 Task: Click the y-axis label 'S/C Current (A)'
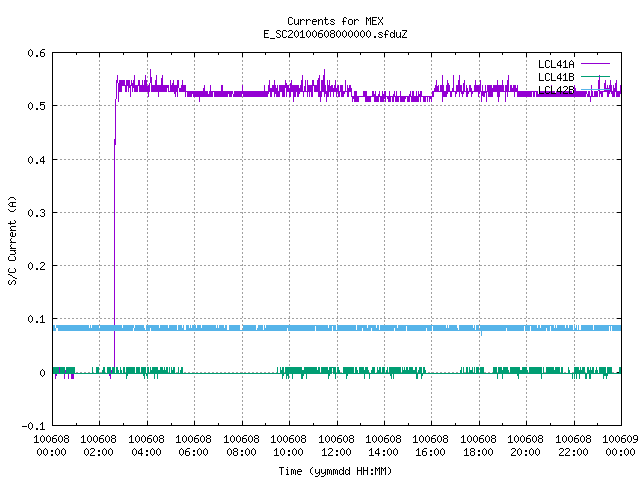point(12,240)
